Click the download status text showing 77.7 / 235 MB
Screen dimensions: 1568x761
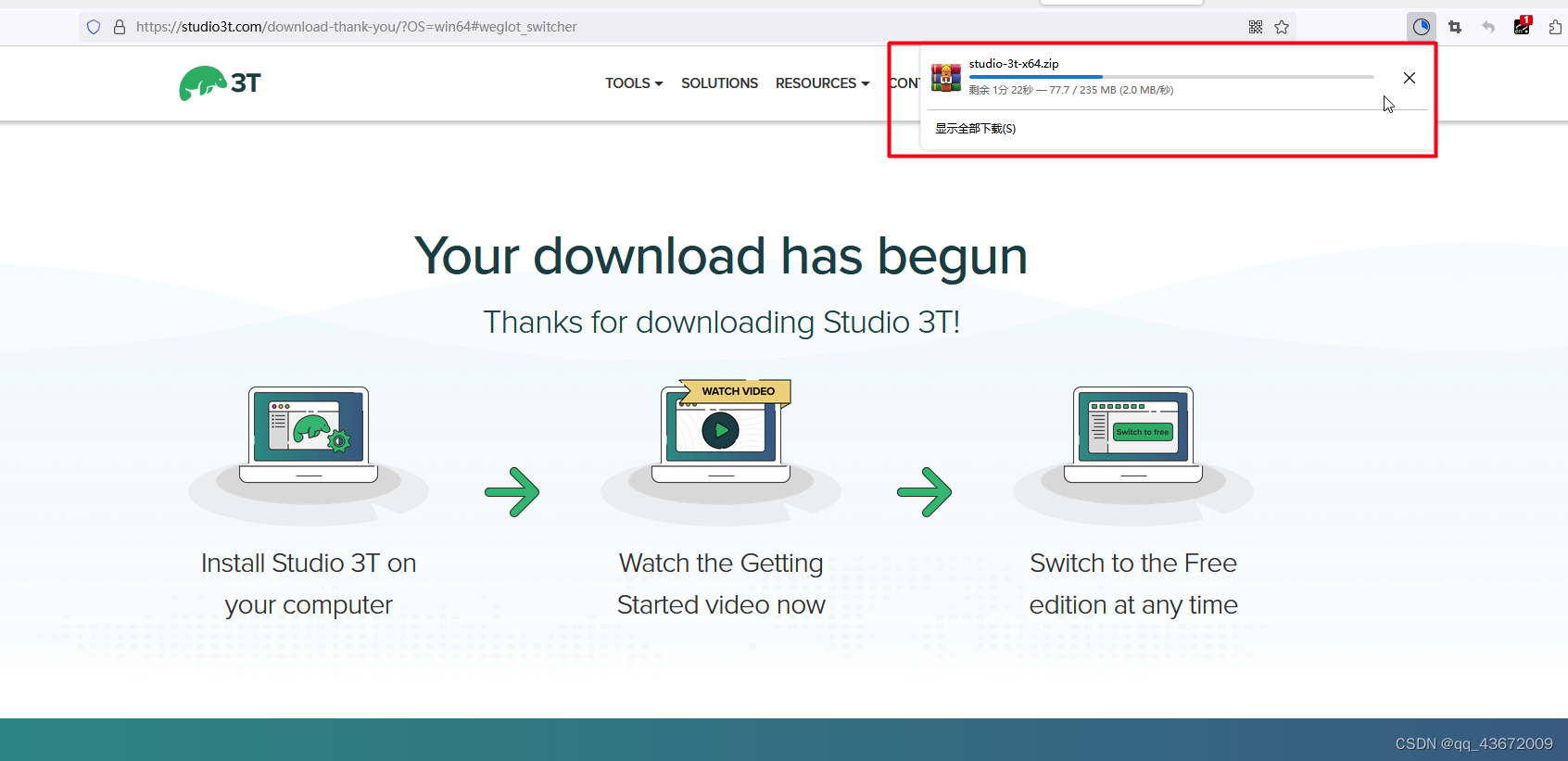[1071, 90]
